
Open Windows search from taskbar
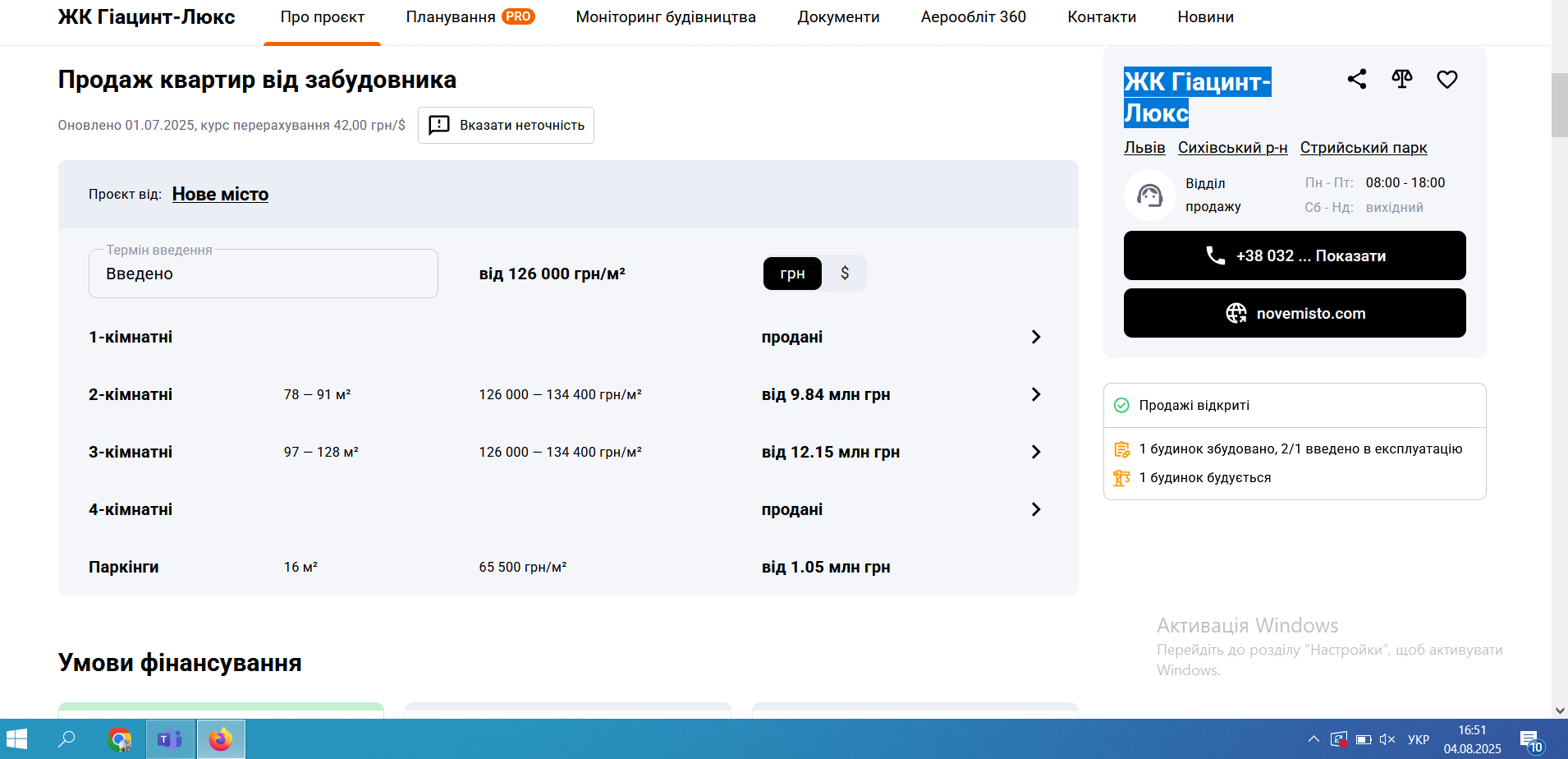(66, 739)
